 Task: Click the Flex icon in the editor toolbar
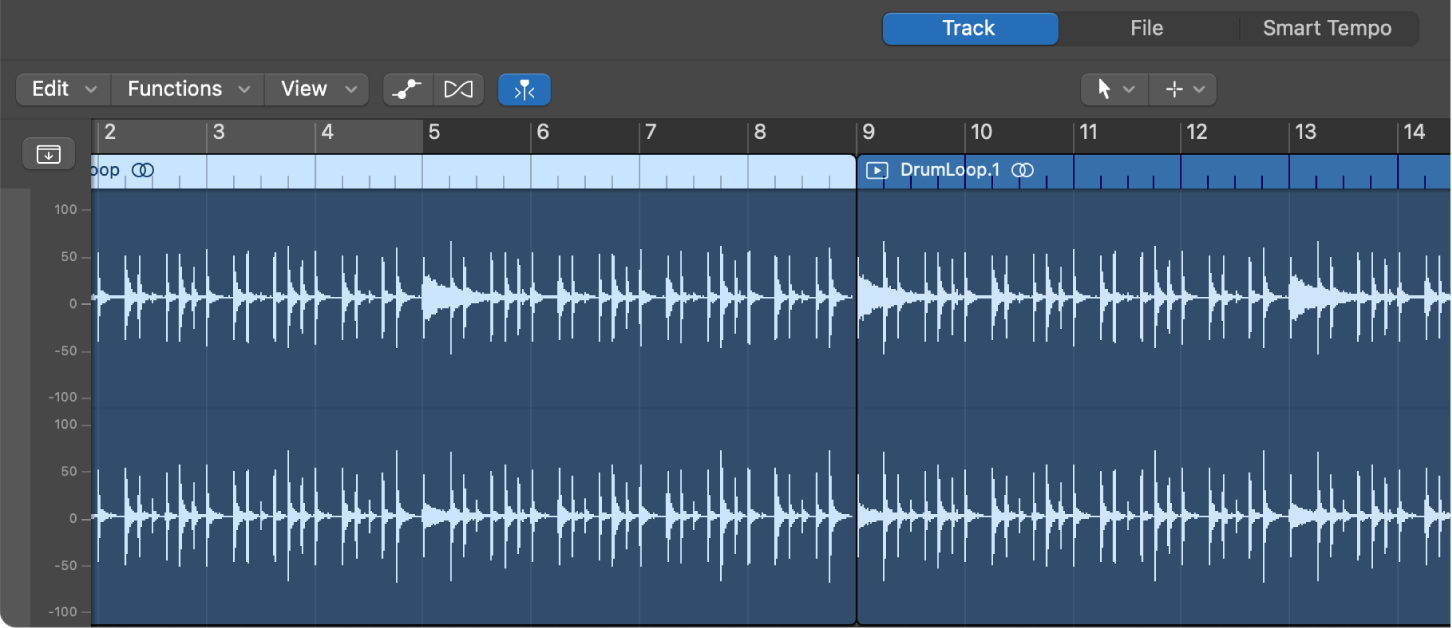click(459, 89)
